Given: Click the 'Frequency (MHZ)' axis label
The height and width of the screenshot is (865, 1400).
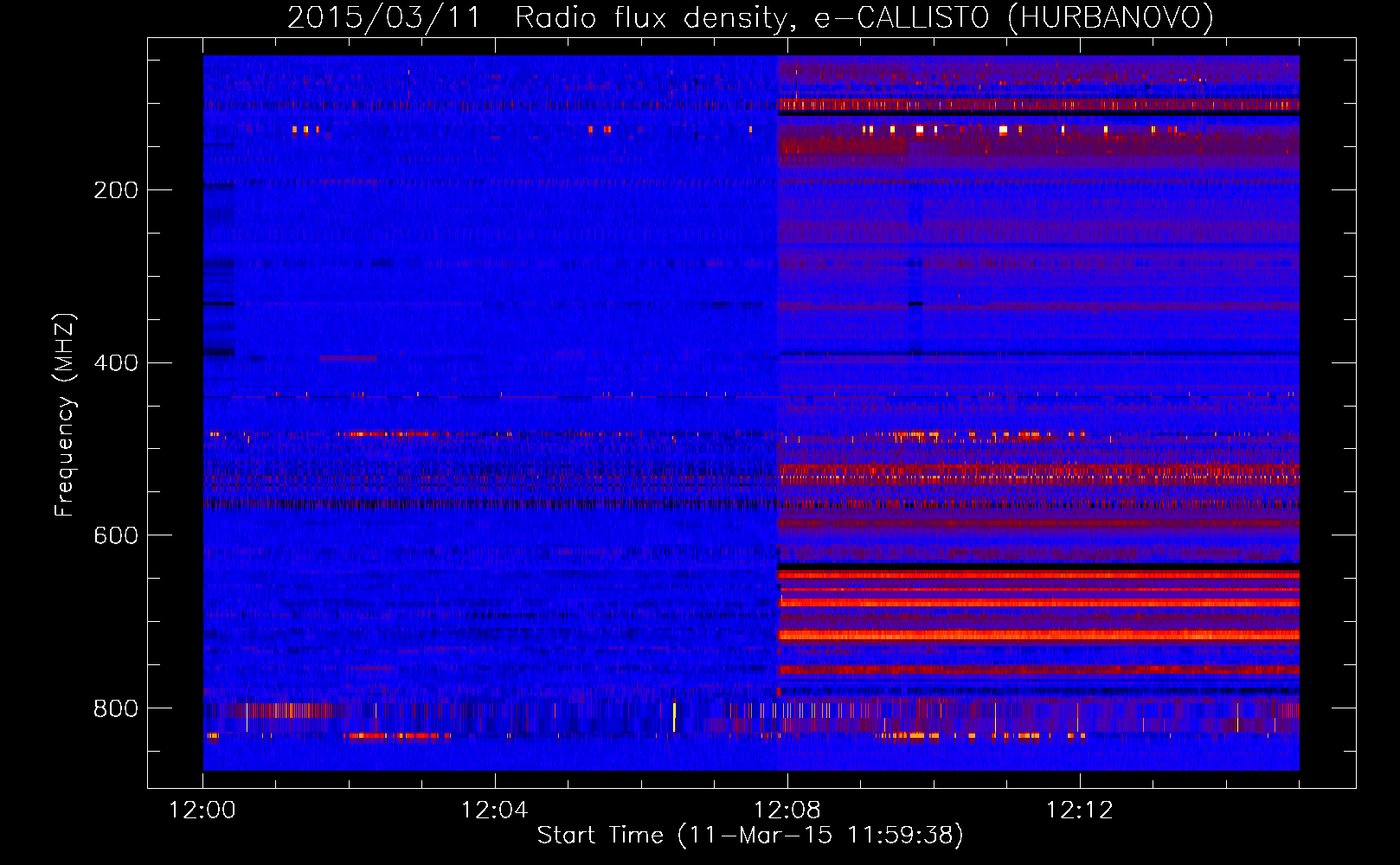Looking at the screenshot, I should pos(65,414).
